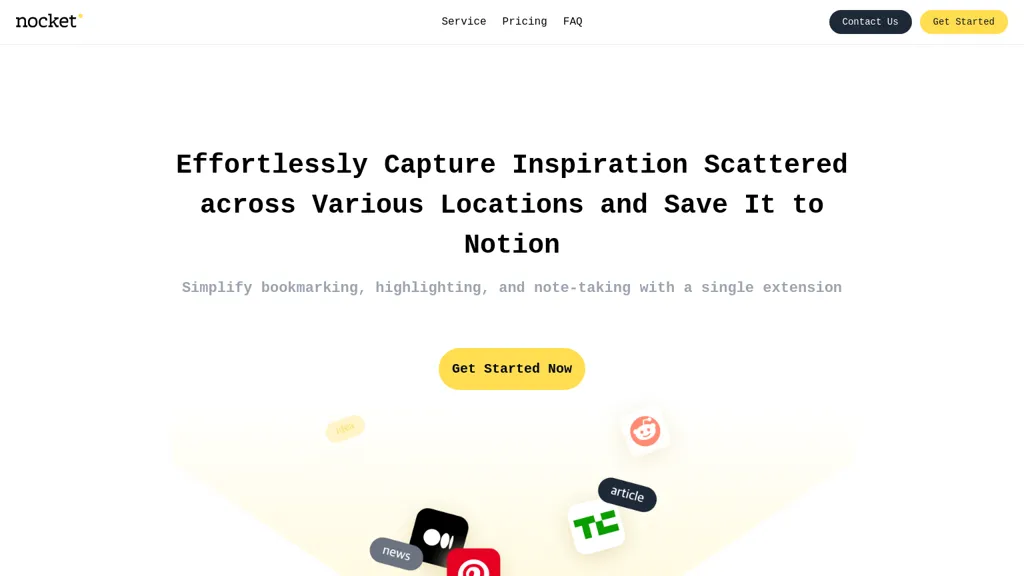
Task: Click the red Pinterest icon
Action: pyautogui.click(x=473, y=563)
